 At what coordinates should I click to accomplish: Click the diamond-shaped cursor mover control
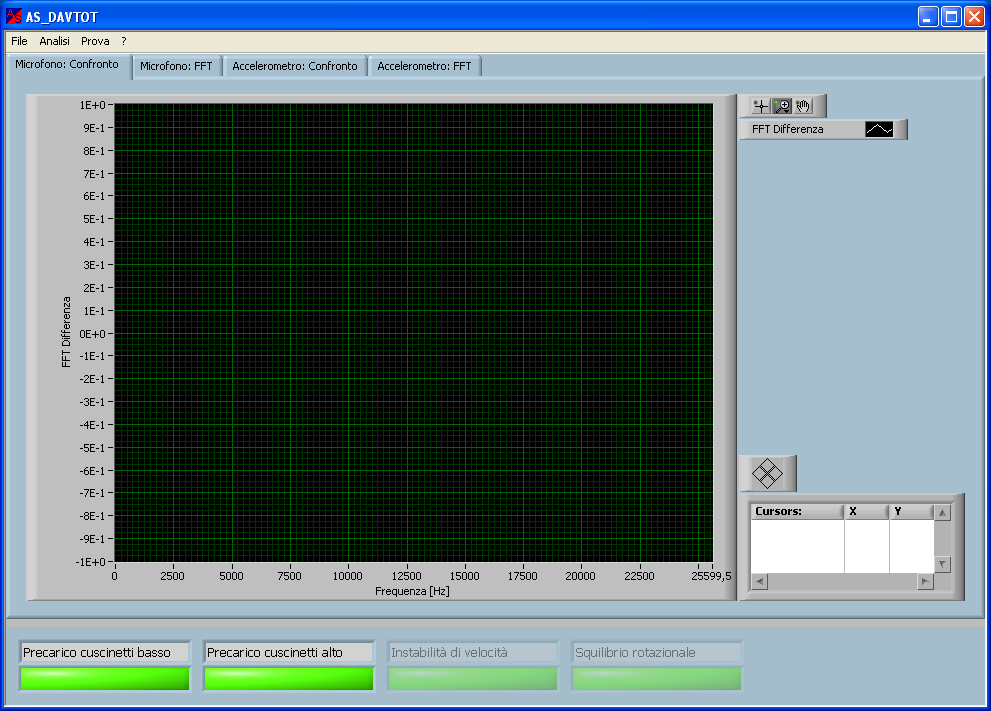pyautogui.click(x=767, y=473)
